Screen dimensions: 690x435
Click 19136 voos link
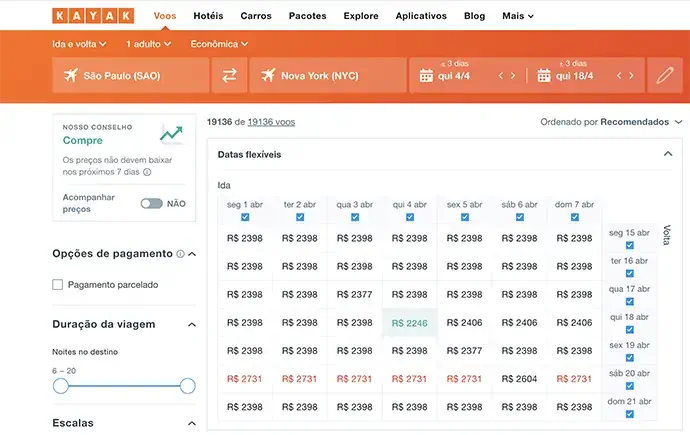(272, 122)
